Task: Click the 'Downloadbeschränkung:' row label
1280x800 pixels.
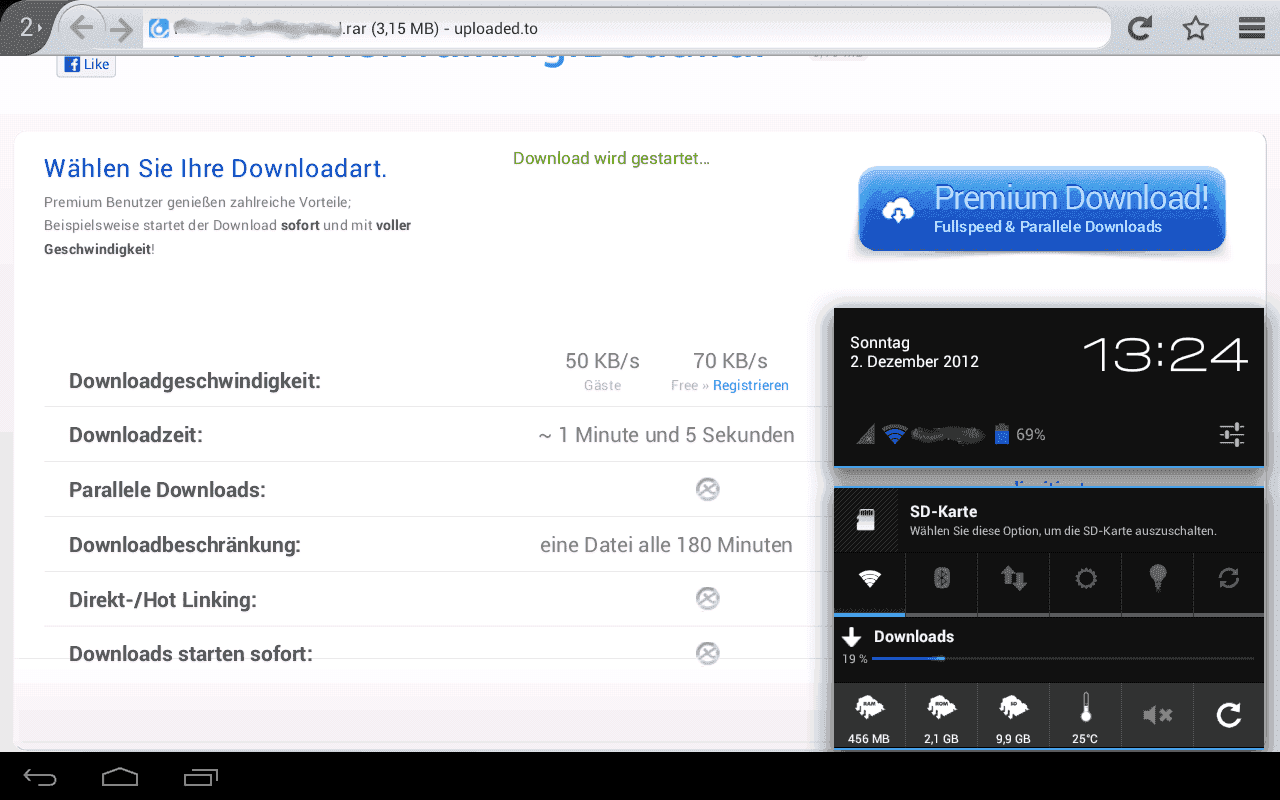Action: 185,545
